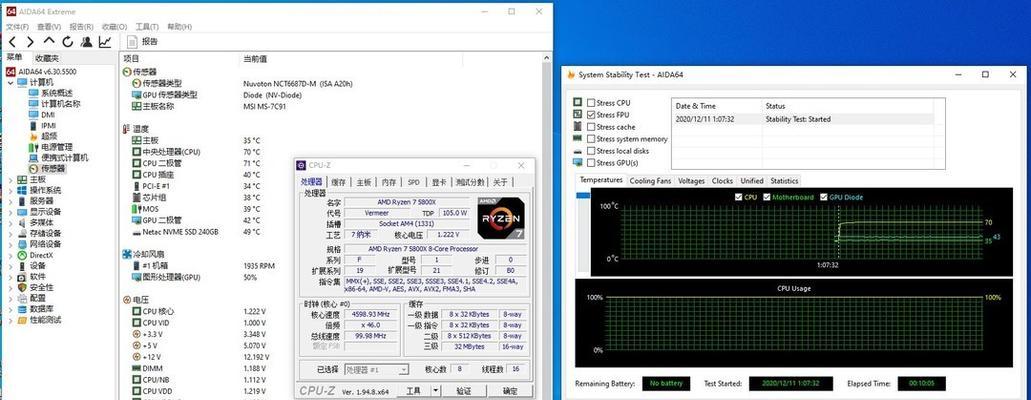This screenshot has height=400, width=1031.
Task: Open the 报告(R) menu
Action: click(x=81, y=27)
